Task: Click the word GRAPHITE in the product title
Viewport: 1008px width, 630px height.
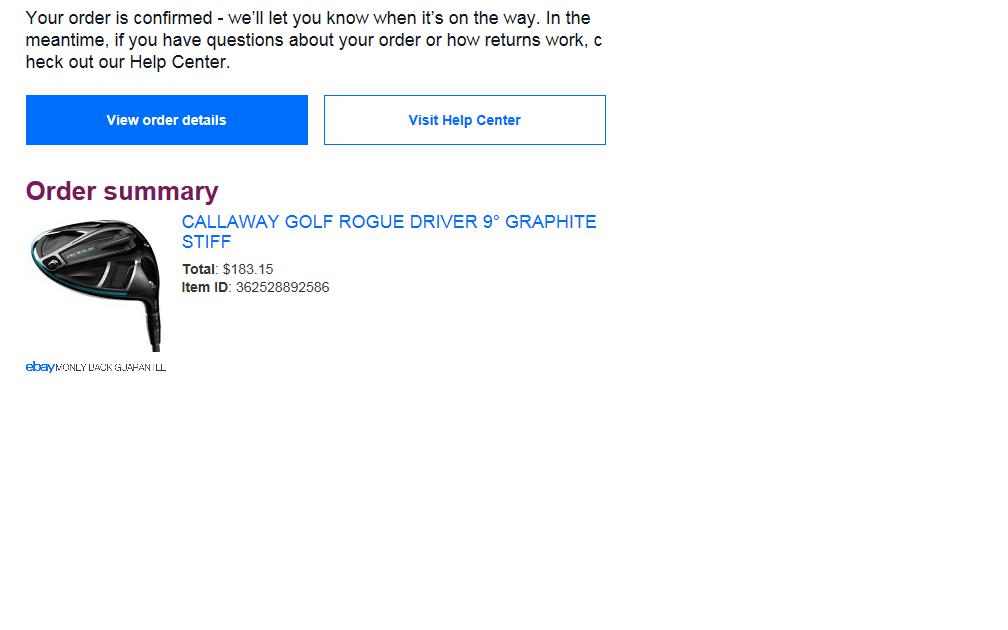Action: tap(550, 222)
